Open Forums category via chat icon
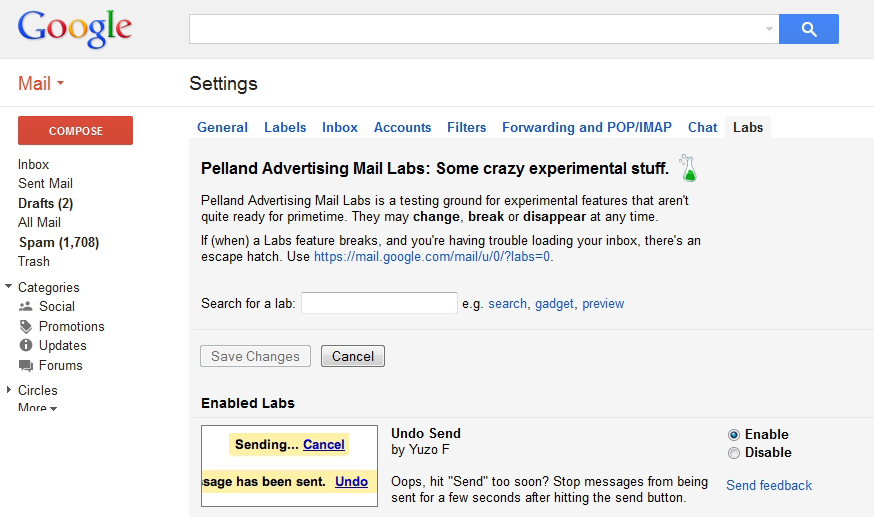This screenshot has height=517, width=874. 26,366
